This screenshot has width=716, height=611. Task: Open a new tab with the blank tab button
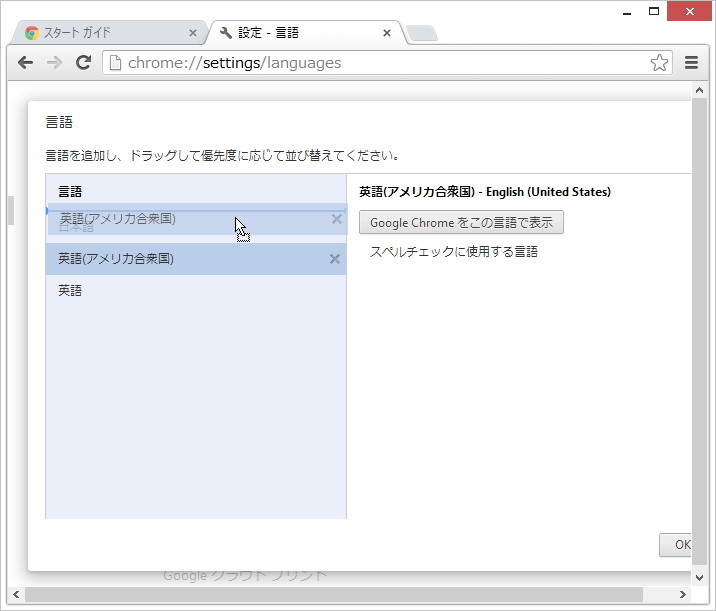[422, 33]
